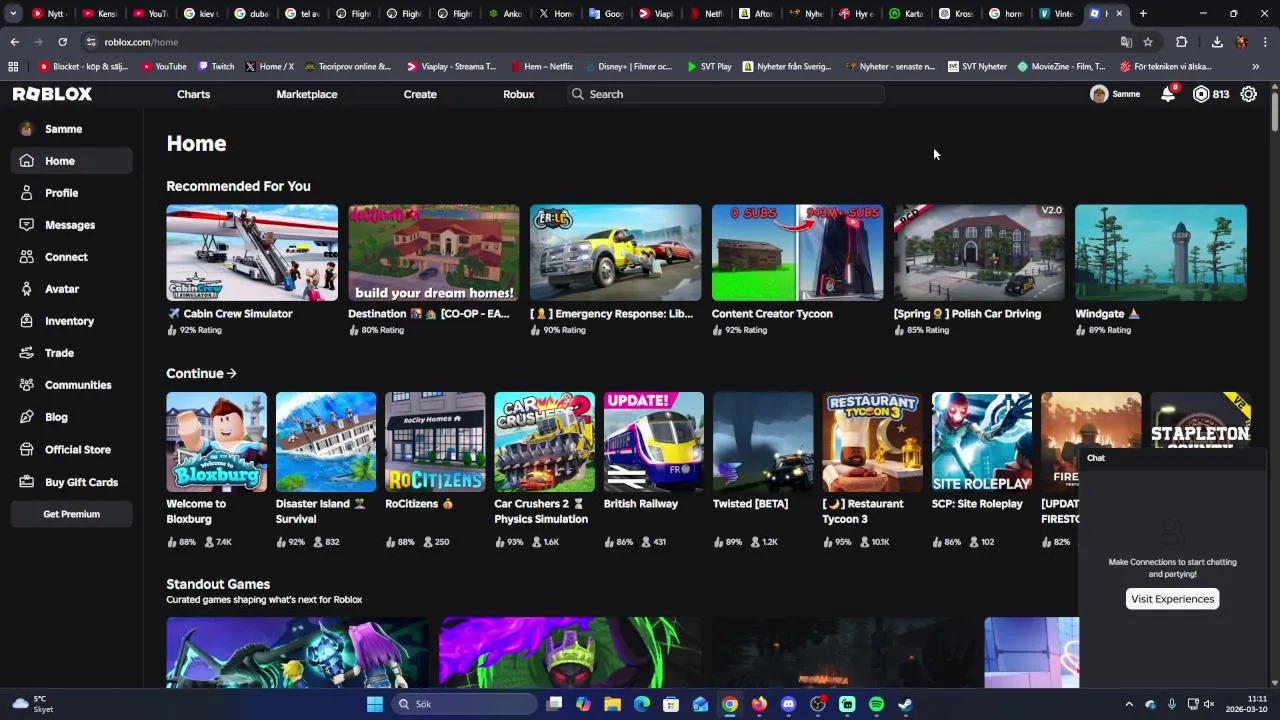Click the Home icon in sidebar
Viewport: 1280px width, 720px height.
[26, 161]
